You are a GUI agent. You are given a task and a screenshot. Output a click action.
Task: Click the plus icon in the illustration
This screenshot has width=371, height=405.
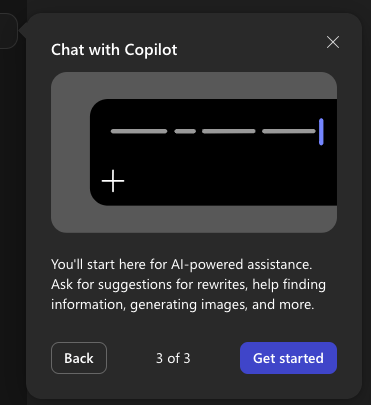coord(113,181)
